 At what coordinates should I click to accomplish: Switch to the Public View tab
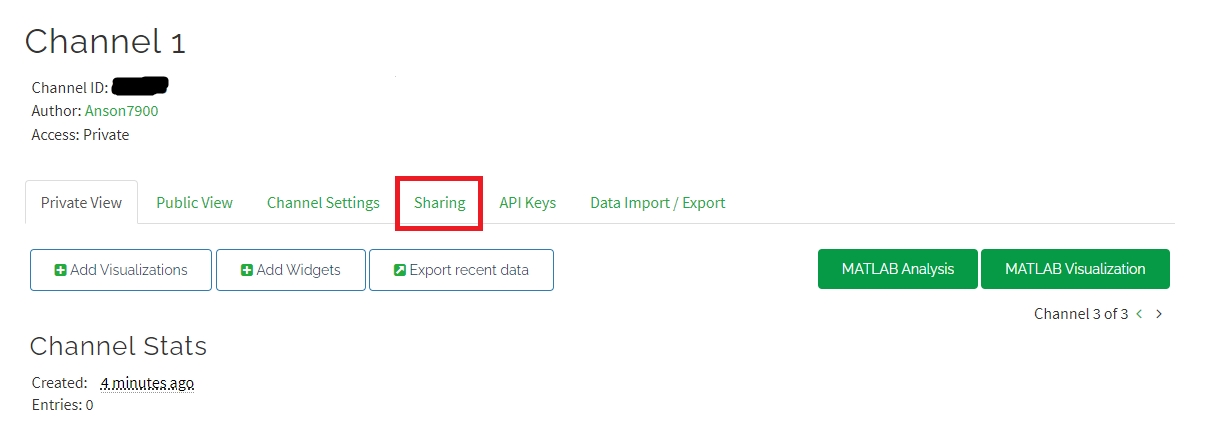point(194,202)
